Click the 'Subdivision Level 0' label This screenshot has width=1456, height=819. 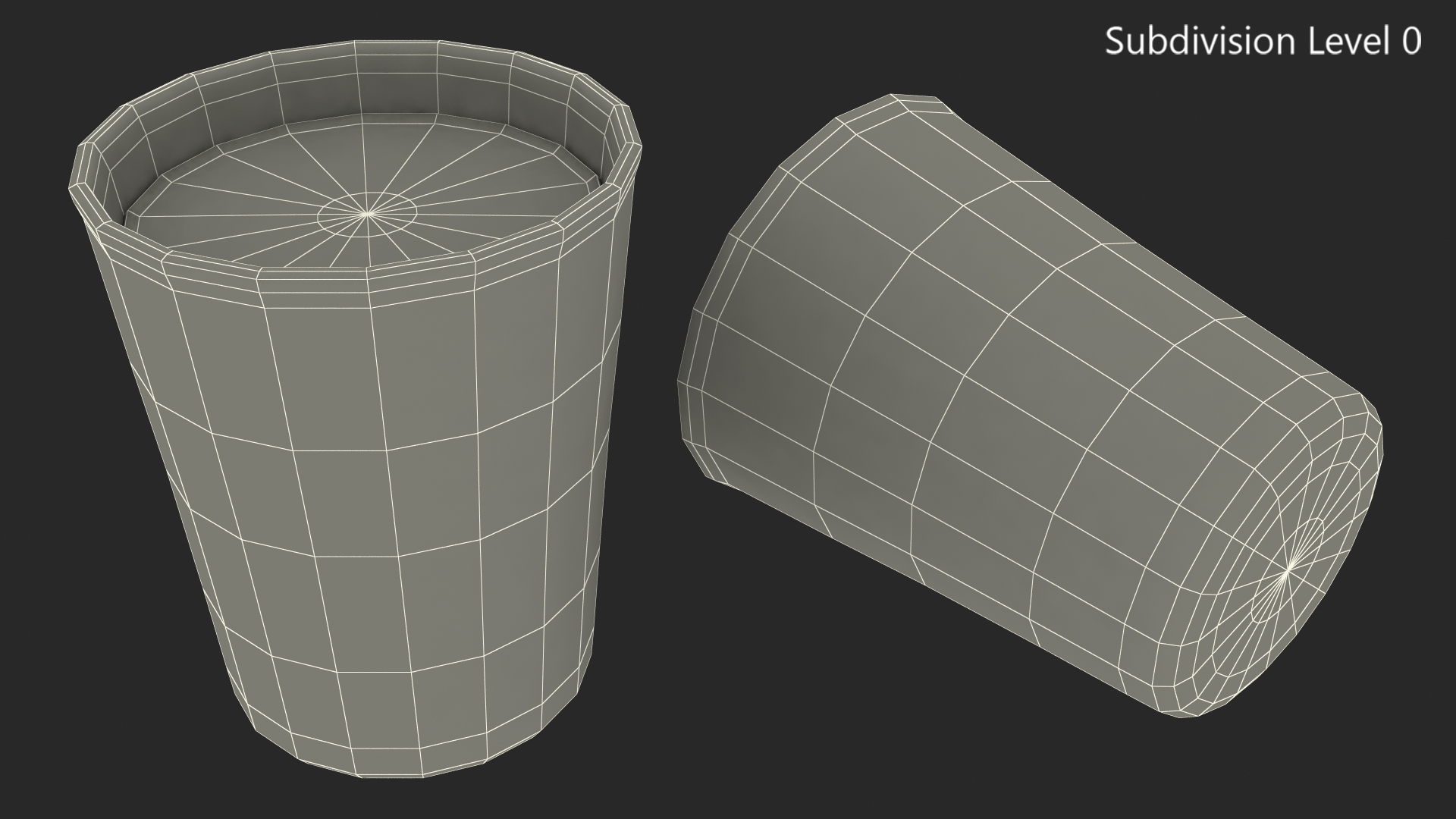[x=1263, y=41]
